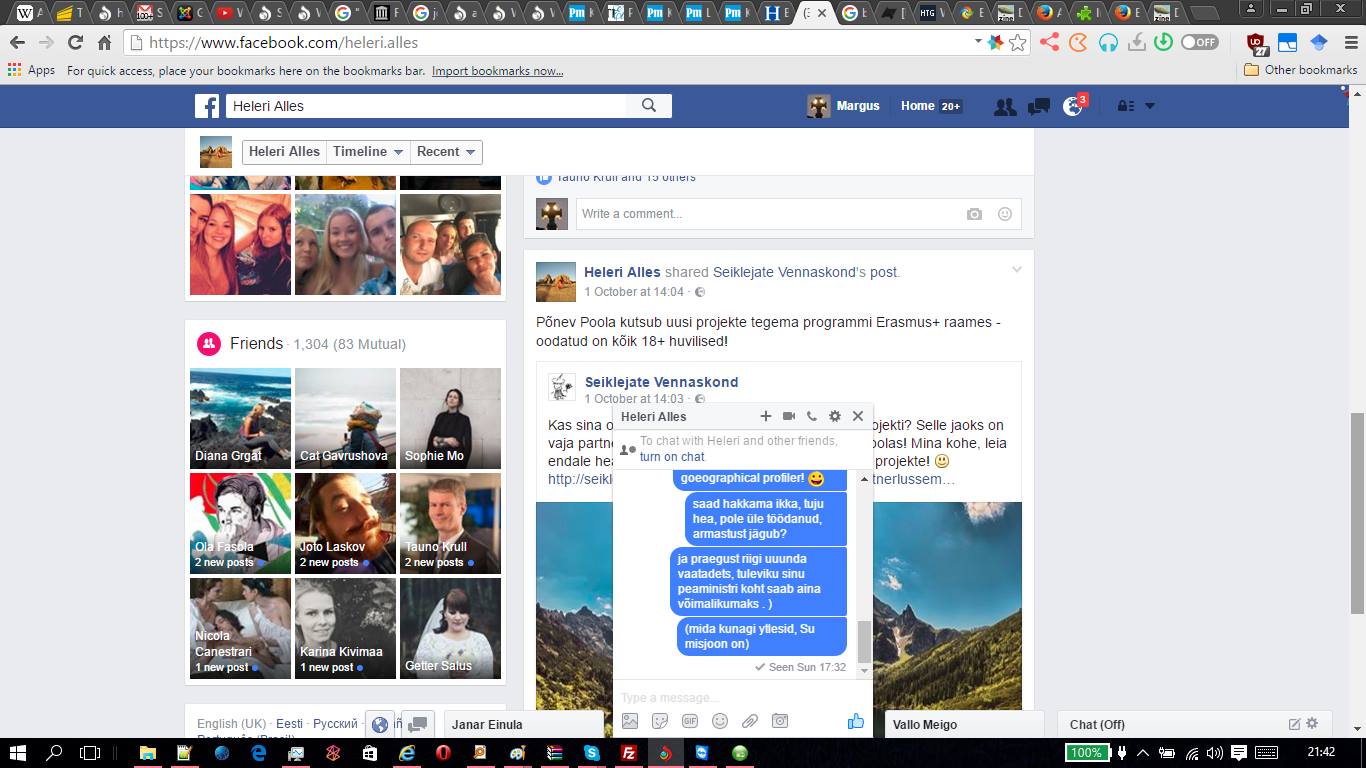Click the headphones extension icon
1366x768 pixels.
click(x=1107, y=42)
